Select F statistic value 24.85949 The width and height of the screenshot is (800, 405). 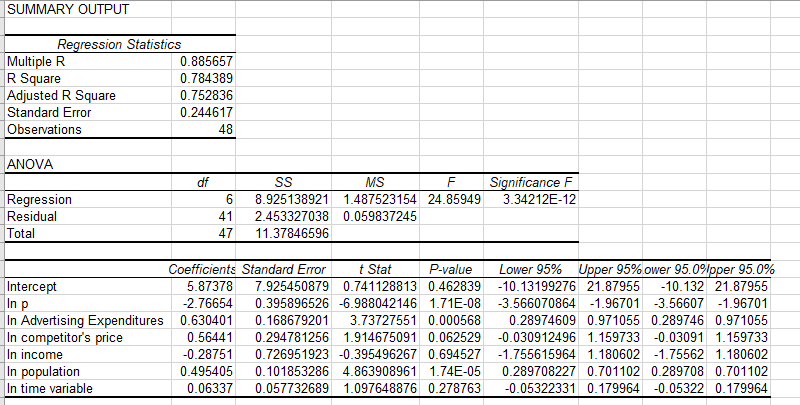tap(454, 199)
